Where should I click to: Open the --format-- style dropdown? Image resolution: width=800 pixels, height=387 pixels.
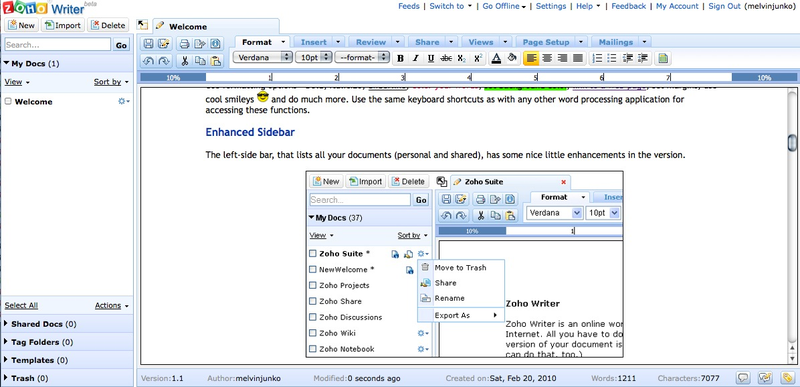click(x=362, y=58)
